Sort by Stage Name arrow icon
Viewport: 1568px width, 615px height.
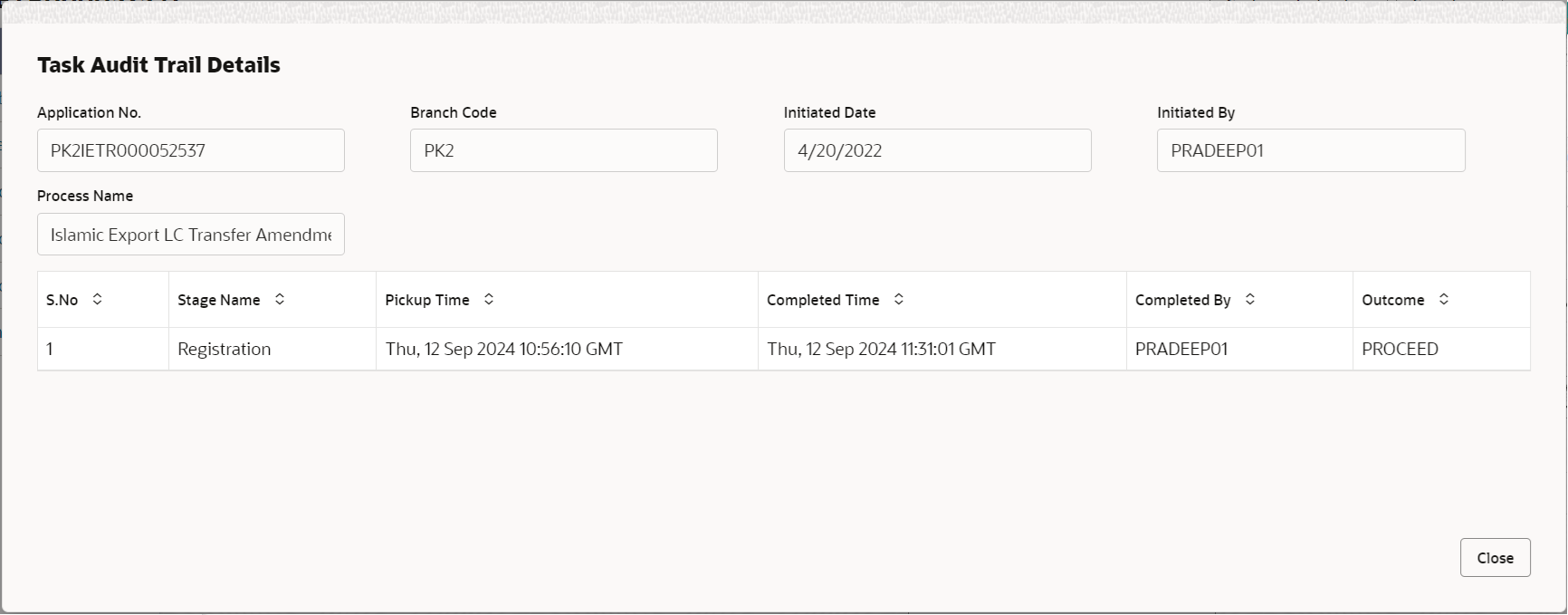280,299
